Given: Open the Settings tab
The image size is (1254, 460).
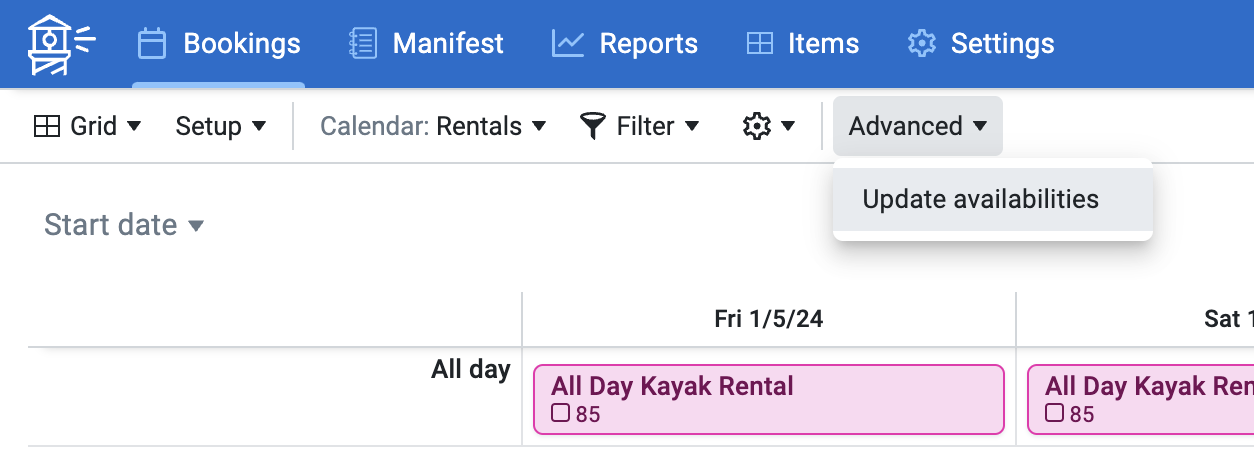Looking at the screenshot, I should pos(980,44).
